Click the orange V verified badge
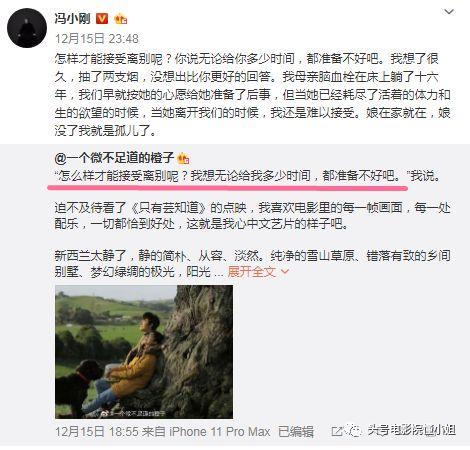Screen dimensions: 470x450 coord(102,18)
